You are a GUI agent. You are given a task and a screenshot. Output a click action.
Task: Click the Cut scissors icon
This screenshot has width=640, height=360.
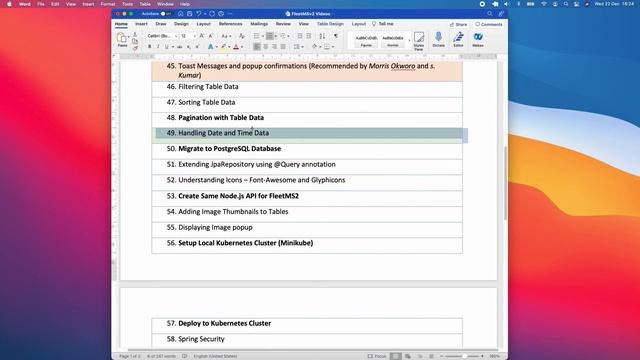pyautogui.click(x=135, y=35)
